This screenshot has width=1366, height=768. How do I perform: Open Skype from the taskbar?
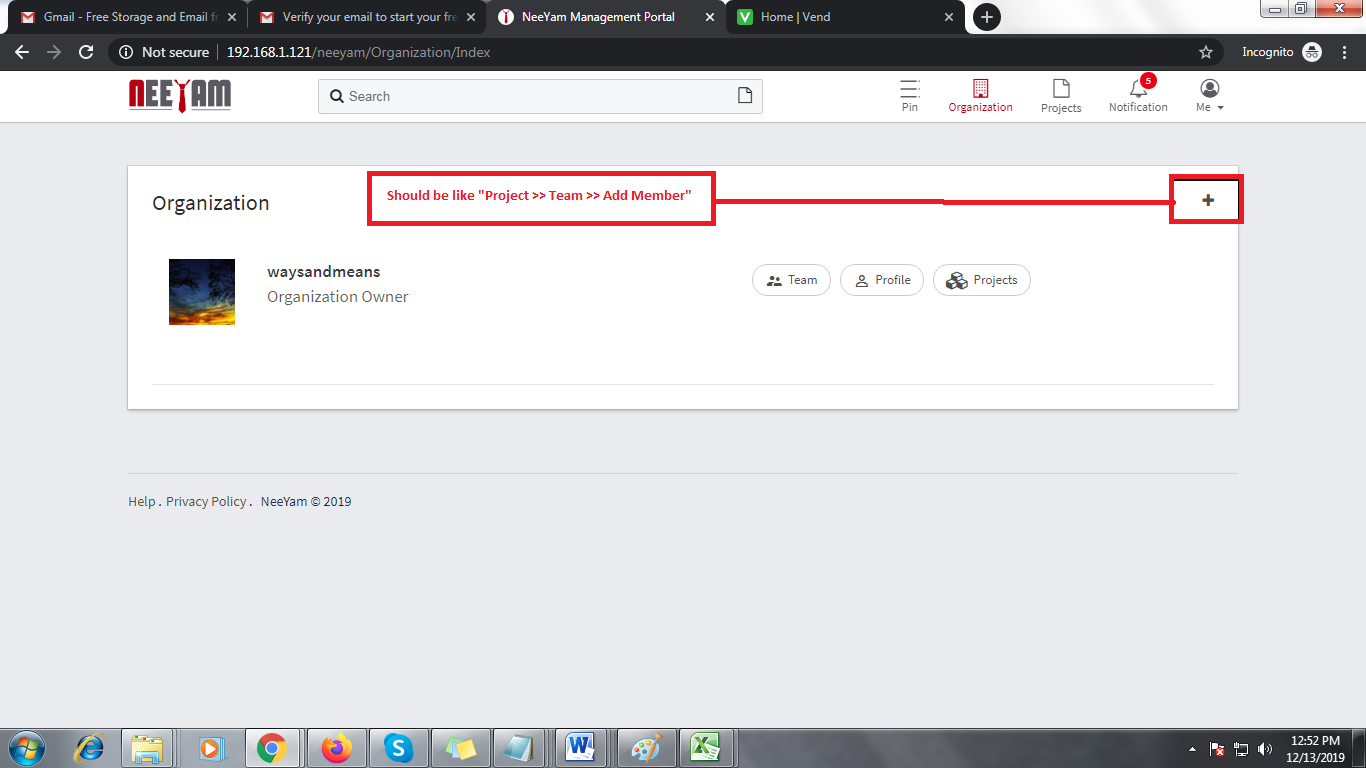(x=399, y=747)
